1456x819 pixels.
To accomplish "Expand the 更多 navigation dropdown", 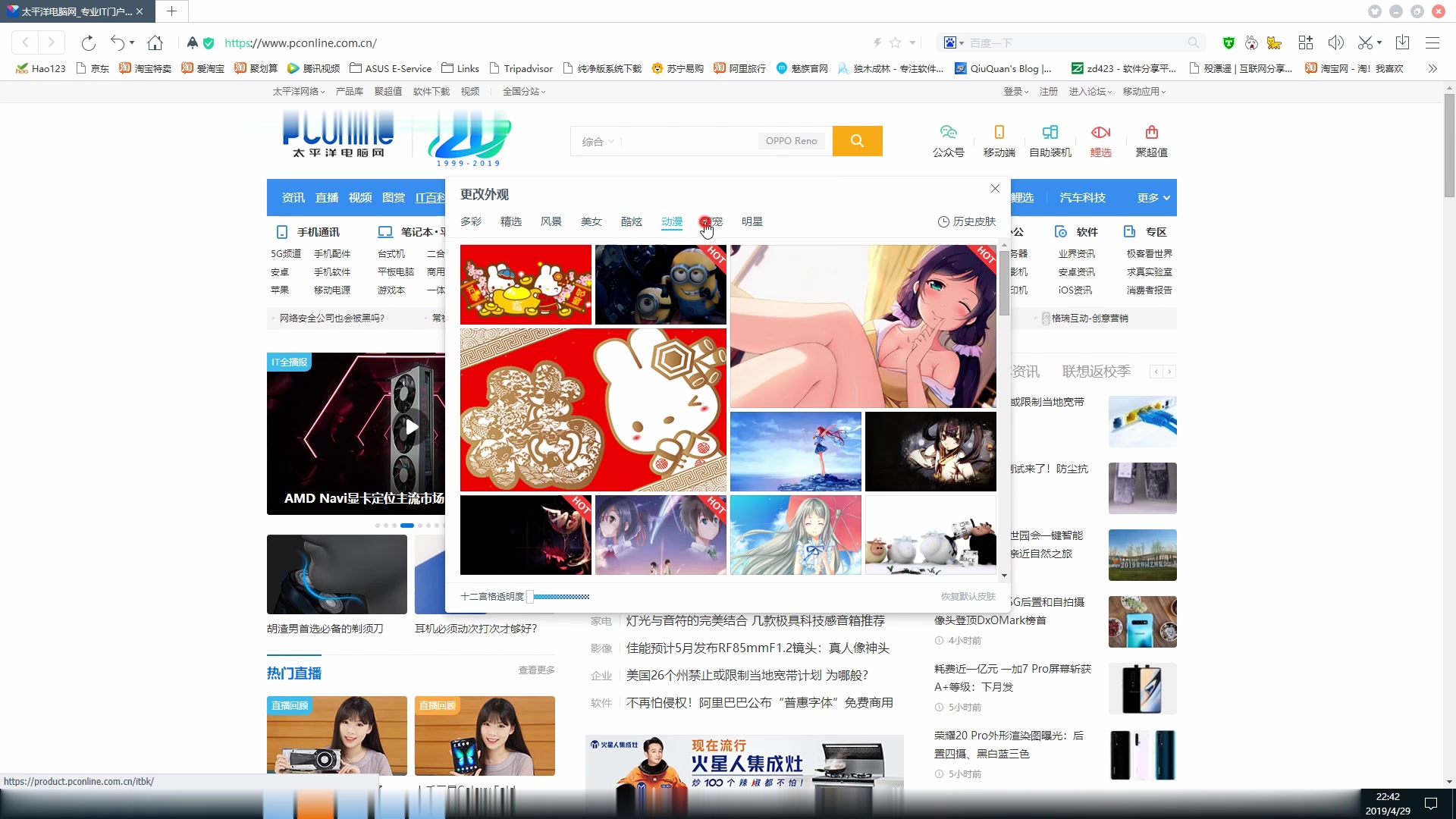I will (x=1153, y=198).
